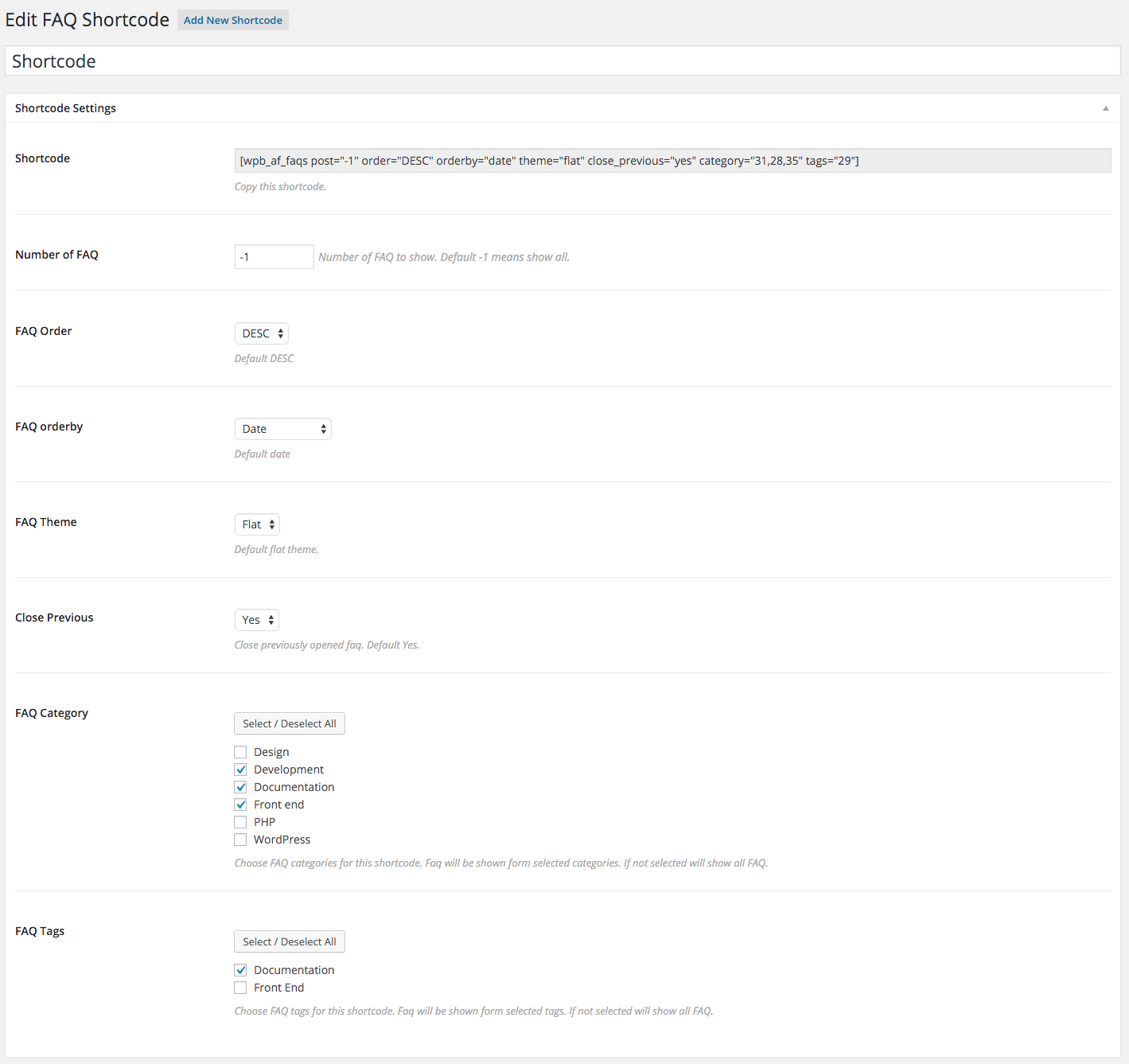Enable the PHP category checkbox
1129x1064 pixels.
(x=240, y=822)
